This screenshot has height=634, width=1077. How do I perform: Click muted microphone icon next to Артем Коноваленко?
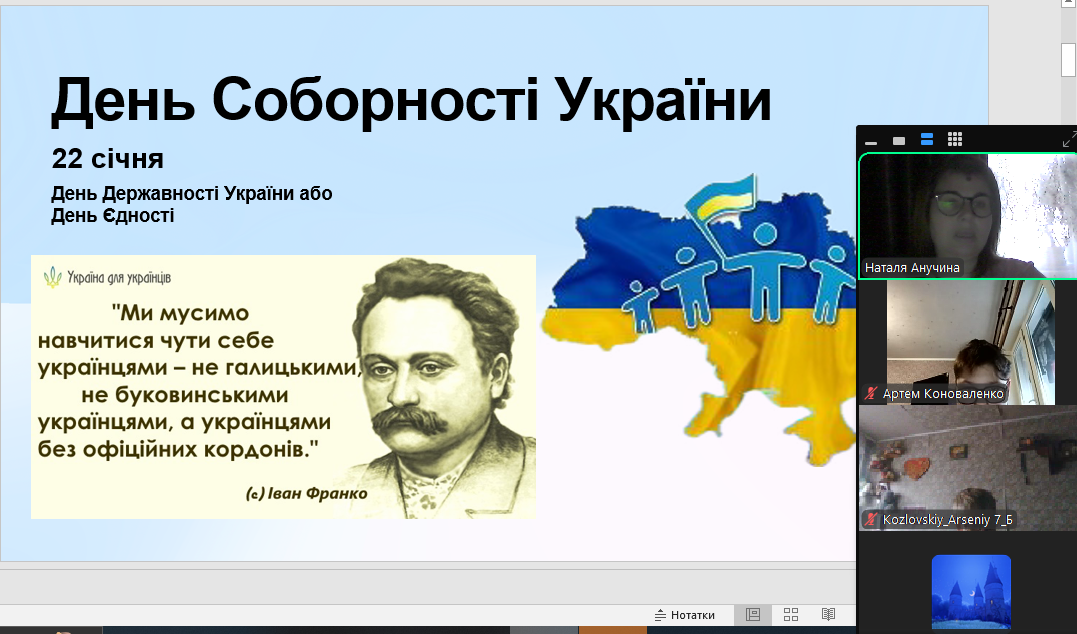871,394
